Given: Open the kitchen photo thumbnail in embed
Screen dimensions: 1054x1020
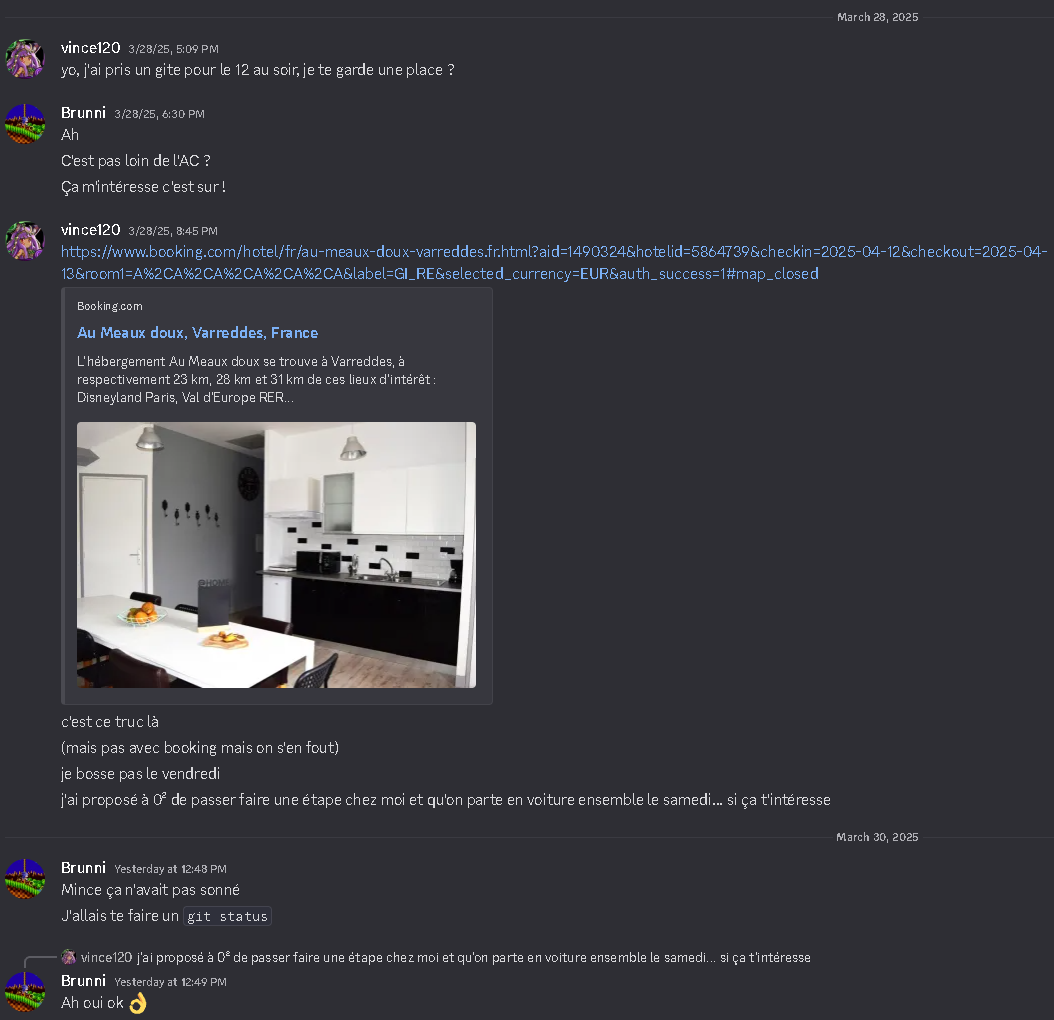Looking at the screenshot, I should pyautogui.click(x=276, y=555).
